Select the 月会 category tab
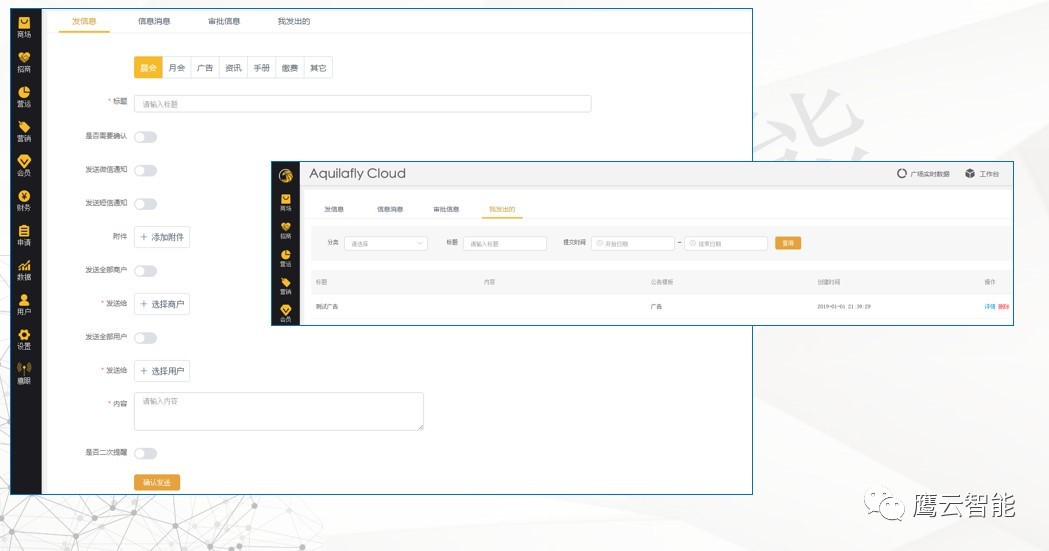The height and width of the screenshot is (551, 1049). 177,68
